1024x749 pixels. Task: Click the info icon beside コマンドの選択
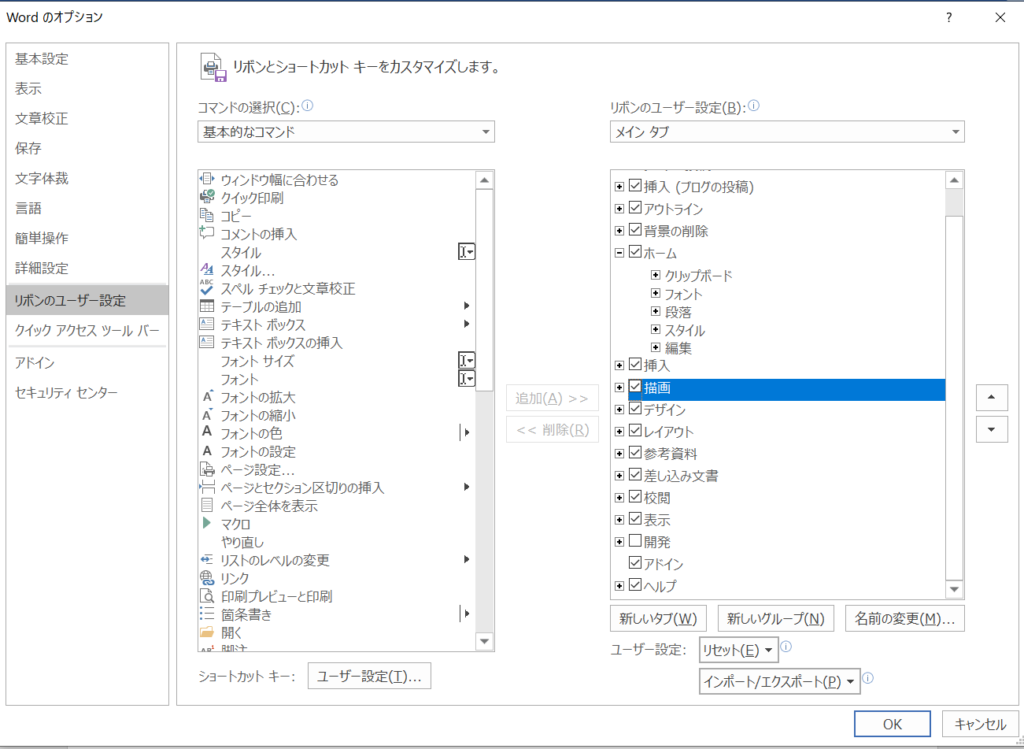[x=308, y=105]
